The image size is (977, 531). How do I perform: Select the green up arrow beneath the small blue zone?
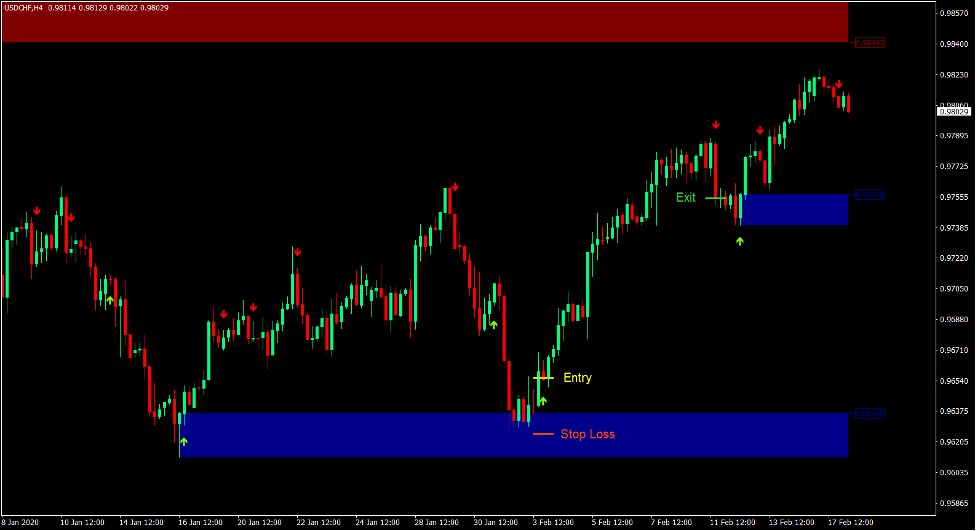pyautogui.click(x=740, y=241)
